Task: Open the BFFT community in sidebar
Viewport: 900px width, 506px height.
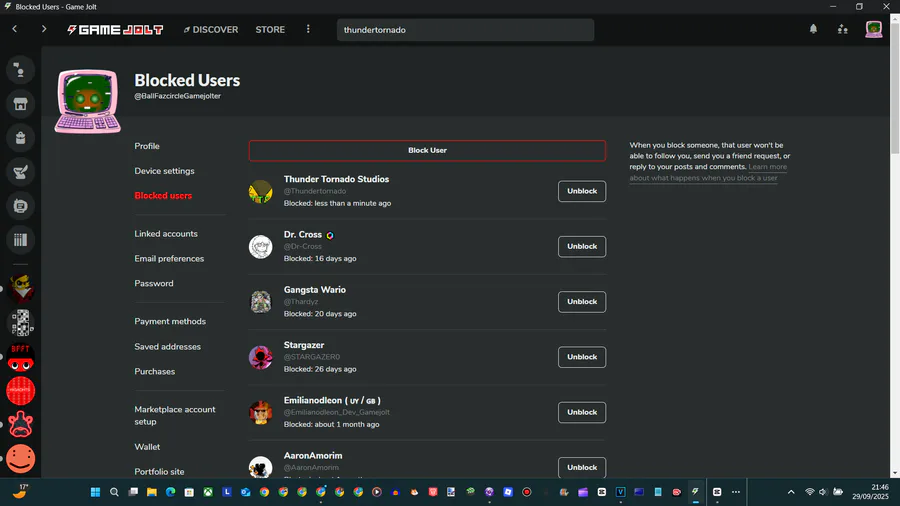Action: point(21,357)
